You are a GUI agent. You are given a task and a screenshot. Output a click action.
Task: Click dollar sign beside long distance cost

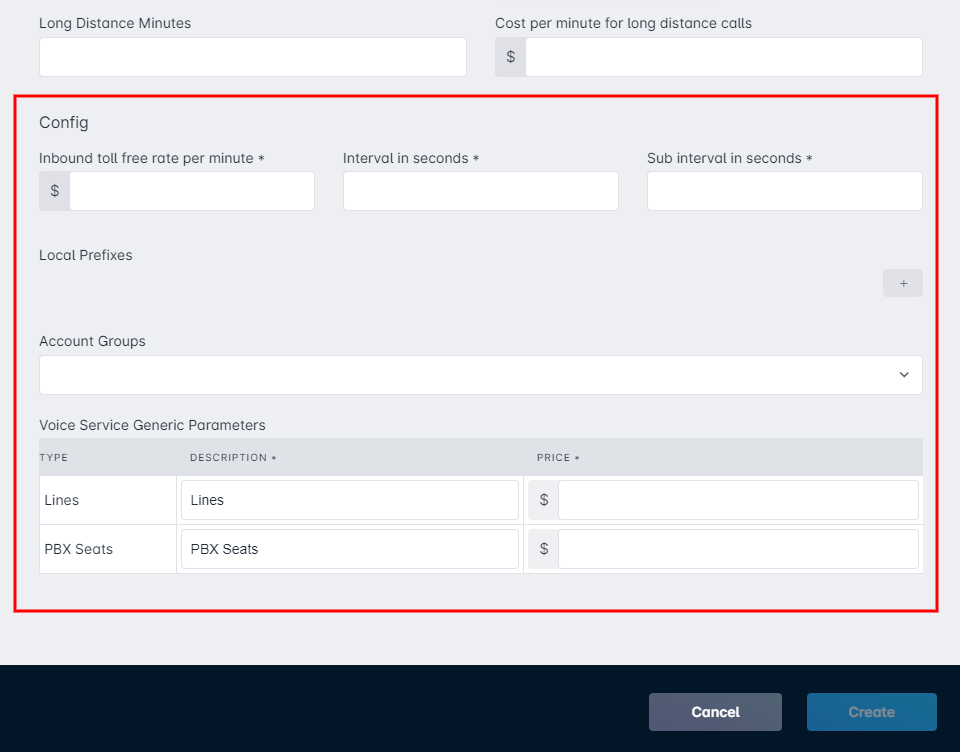click(x=511, y=57)
